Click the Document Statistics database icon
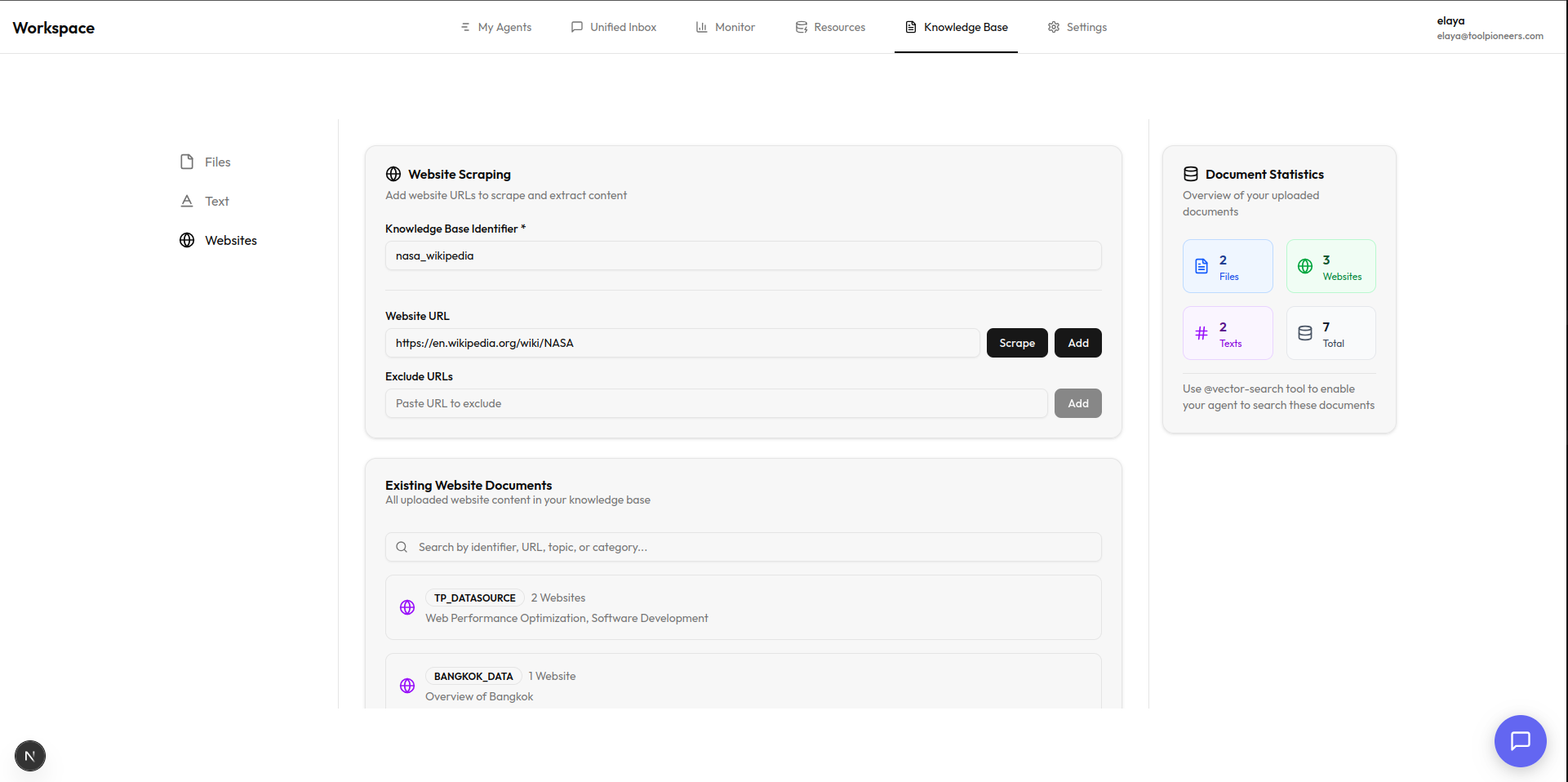 click(1191, 173)
